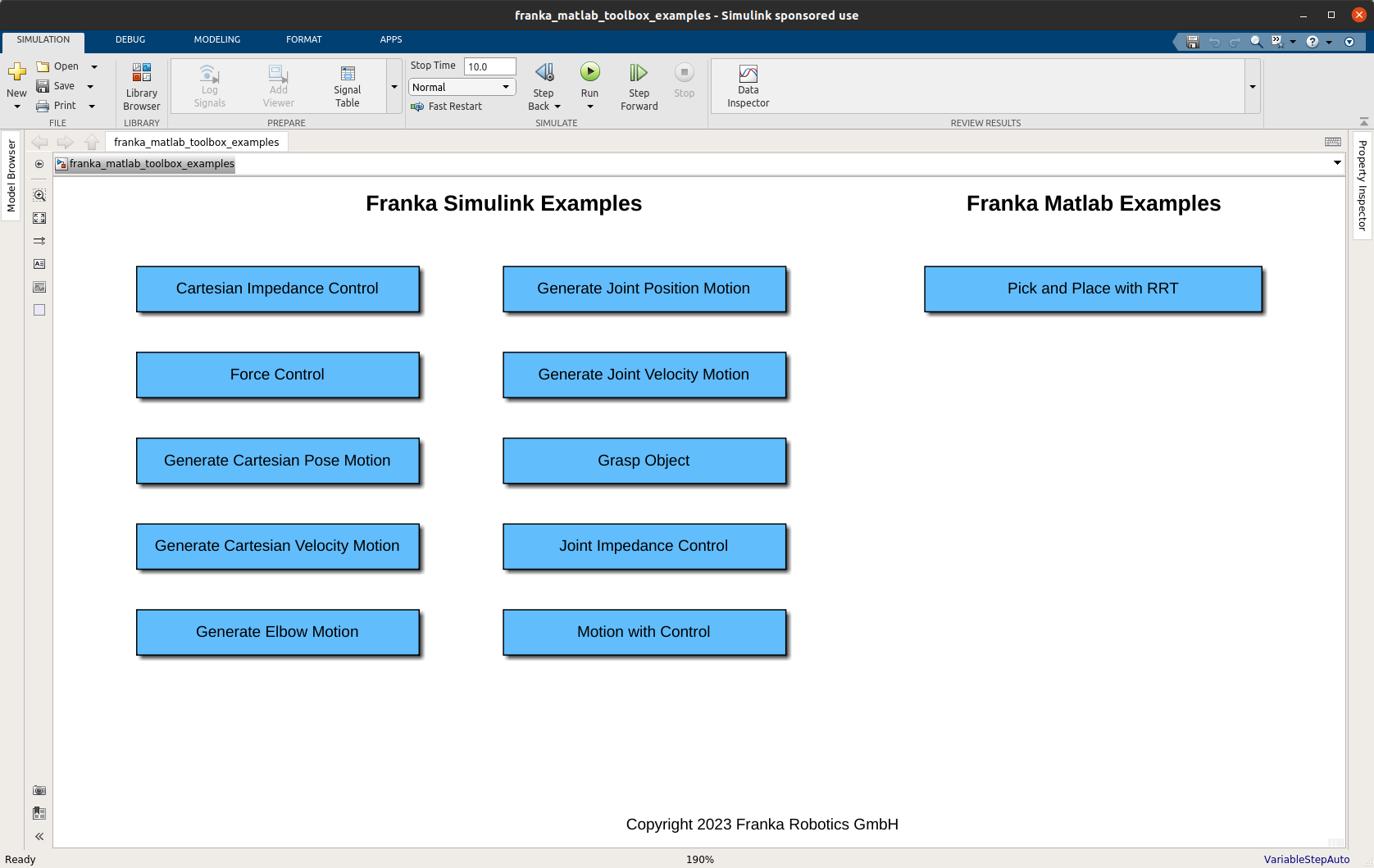Click the Save disk icon
The height and width of the screenshot is (868, 1374).
(x=43, y=86)
